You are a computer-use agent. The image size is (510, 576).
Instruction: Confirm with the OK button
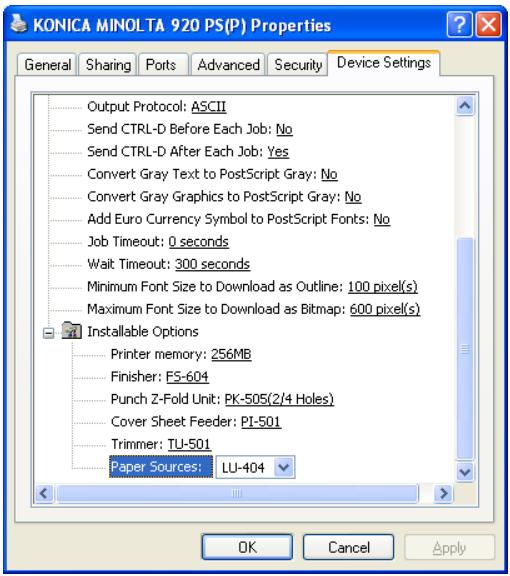point(247,547)
